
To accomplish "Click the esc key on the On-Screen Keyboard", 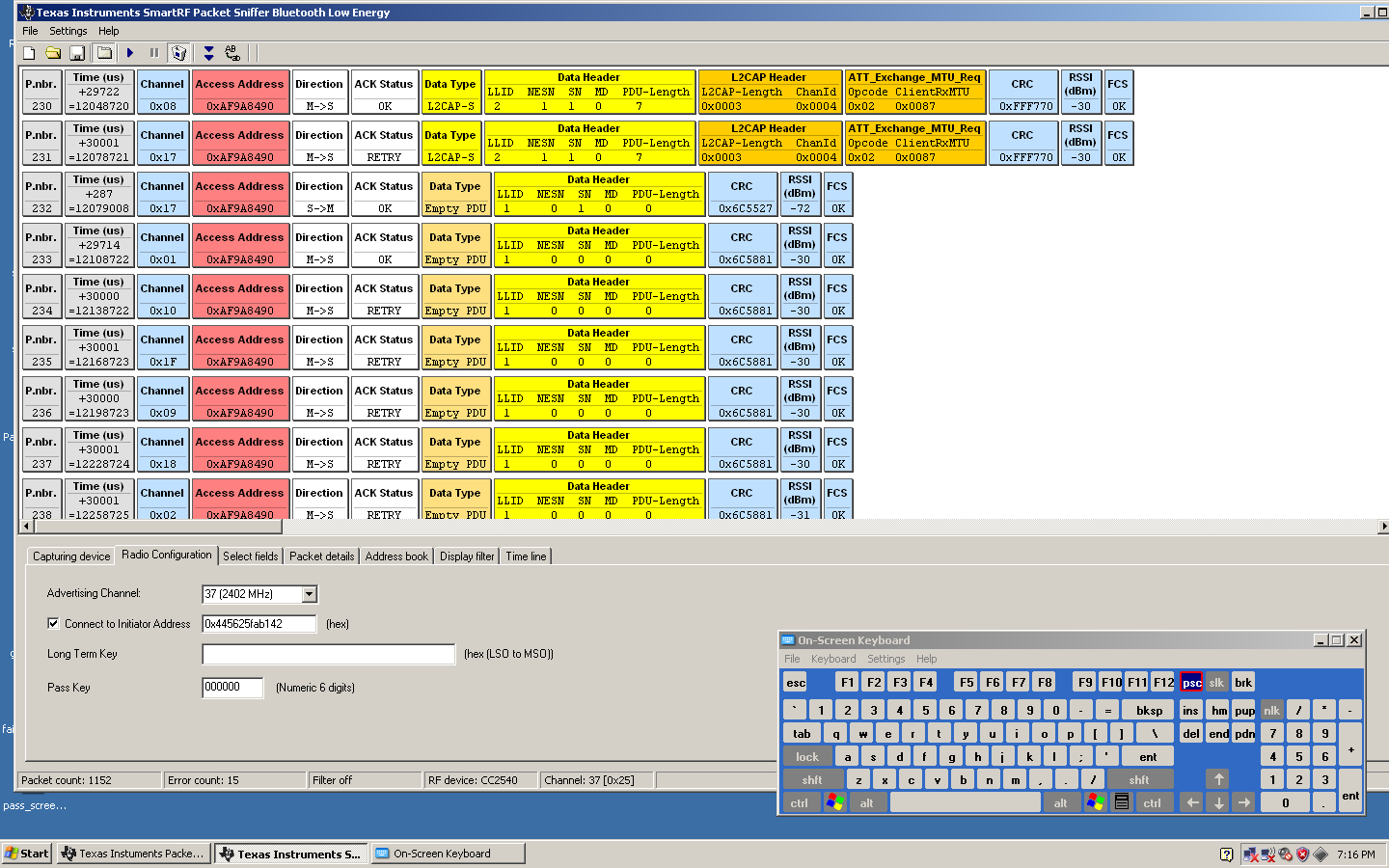I will (796, 683).
